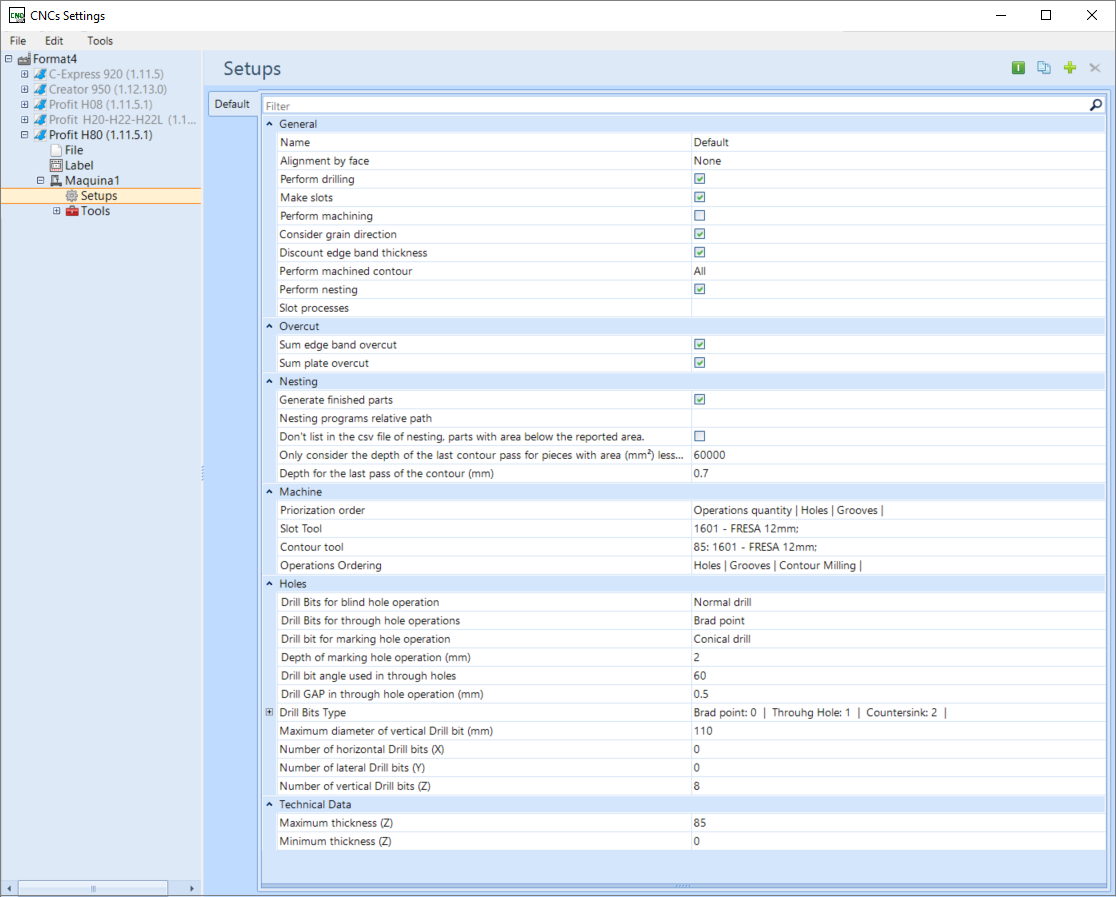Select the Profit H20-H22-H22L machine icon
This screenshot has width=1116, height=897.
point(41,120)
